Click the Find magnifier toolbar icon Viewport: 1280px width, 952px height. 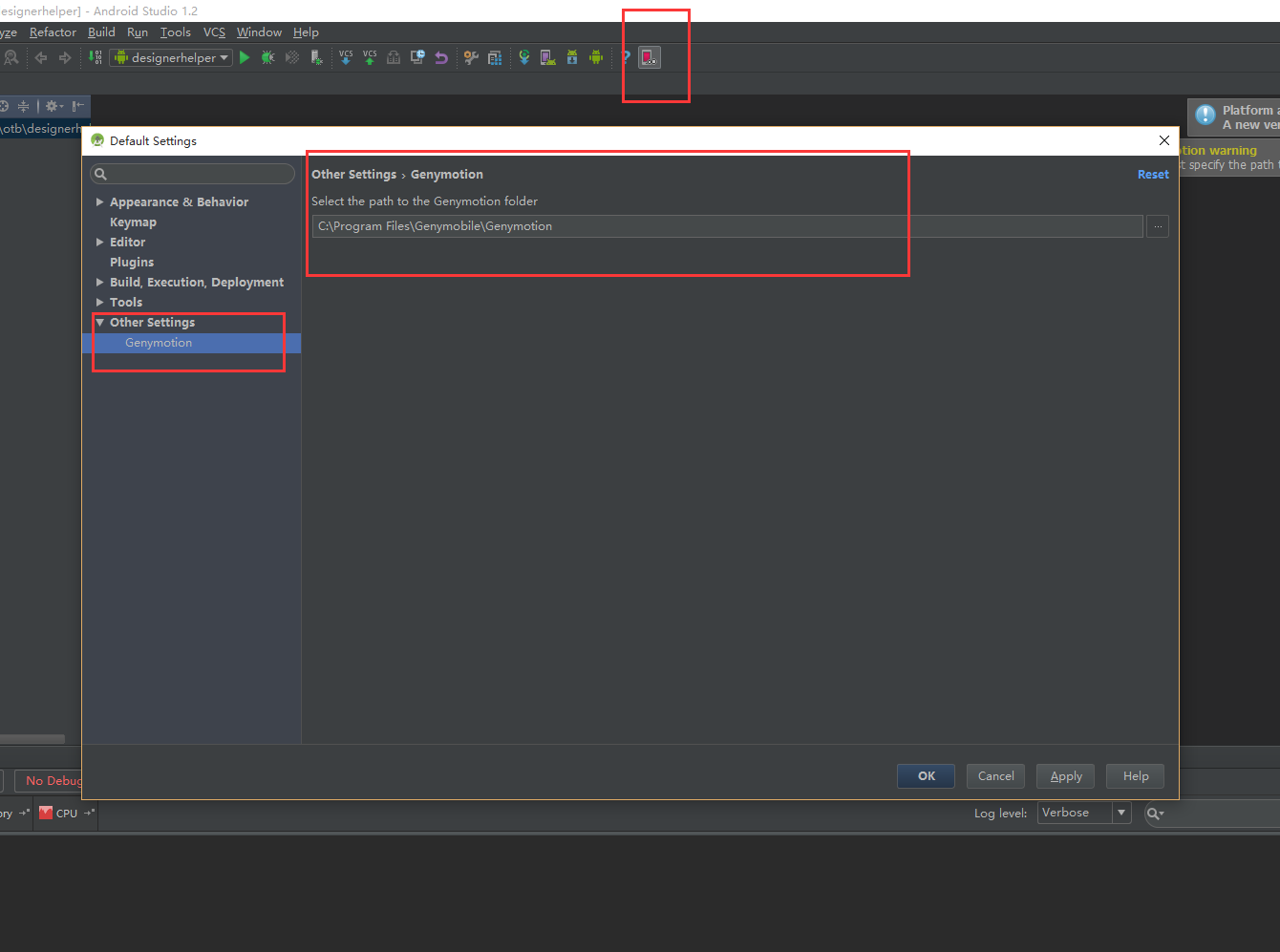click(x=11, y=57)
